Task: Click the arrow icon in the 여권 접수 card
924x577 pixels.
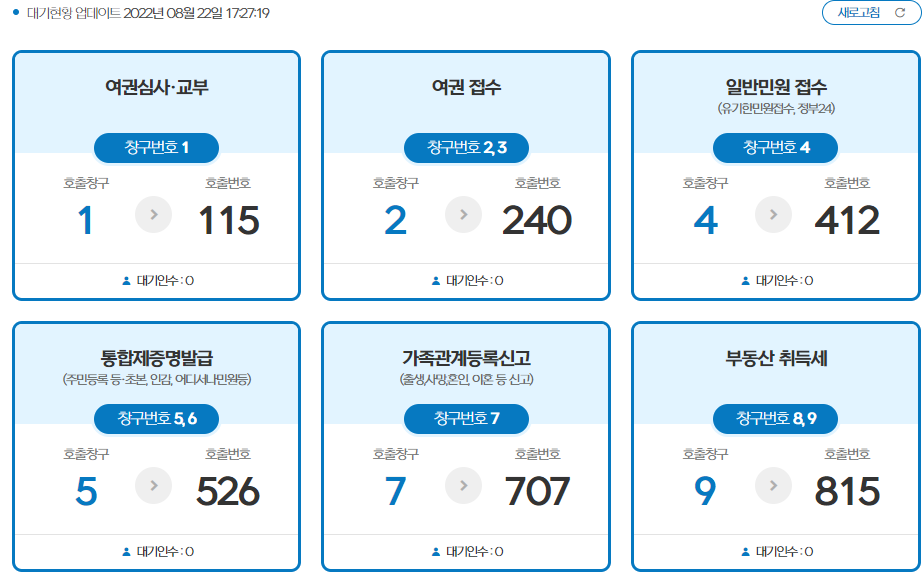Action: tap(465, 214)
